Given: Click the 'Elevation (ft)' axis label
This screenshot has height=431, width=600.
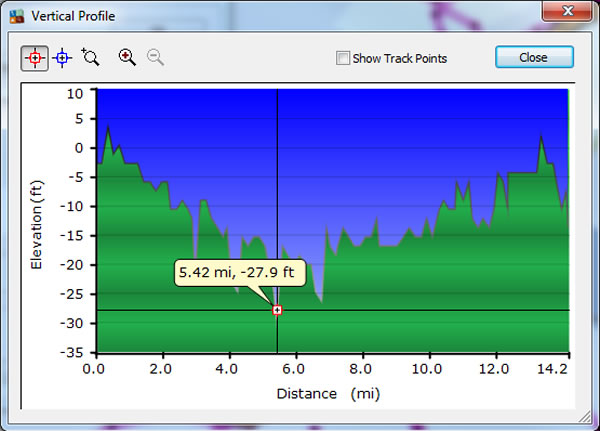Looking at the screenshot, I should tap(36, 225).
